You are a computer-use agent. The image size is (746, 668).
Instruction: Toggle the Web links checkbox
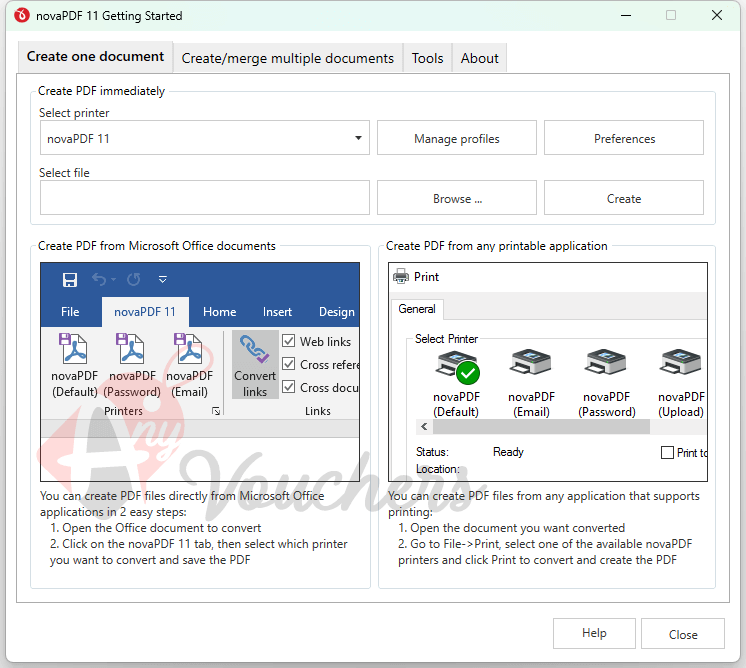[x=289, y=341]
